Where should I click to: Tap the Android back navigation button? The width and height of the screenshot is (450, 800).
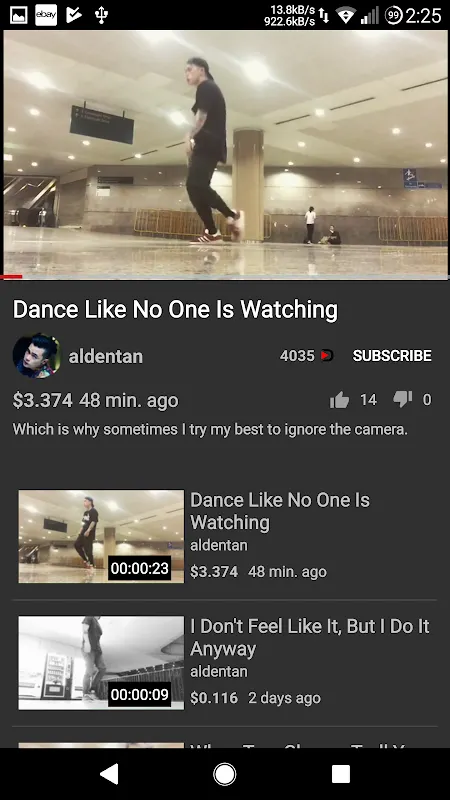109,774
